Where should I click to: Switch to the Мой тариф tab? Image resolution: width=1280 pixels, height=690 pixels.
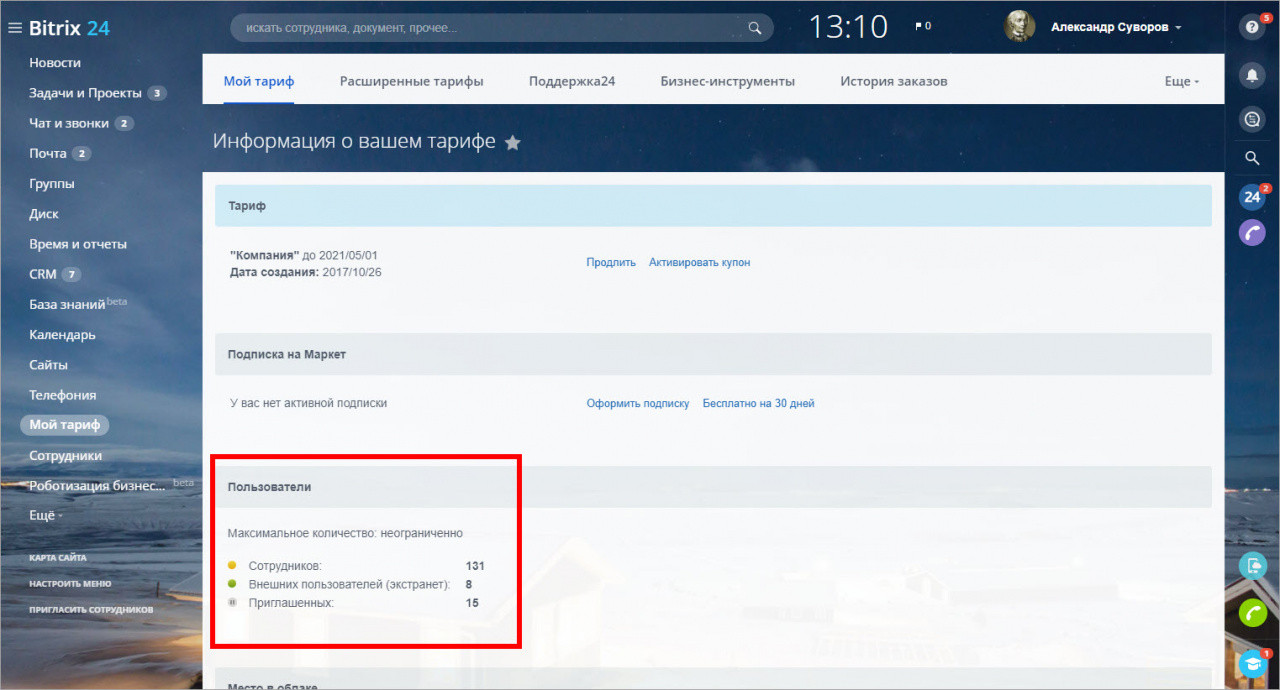[259, 81]
